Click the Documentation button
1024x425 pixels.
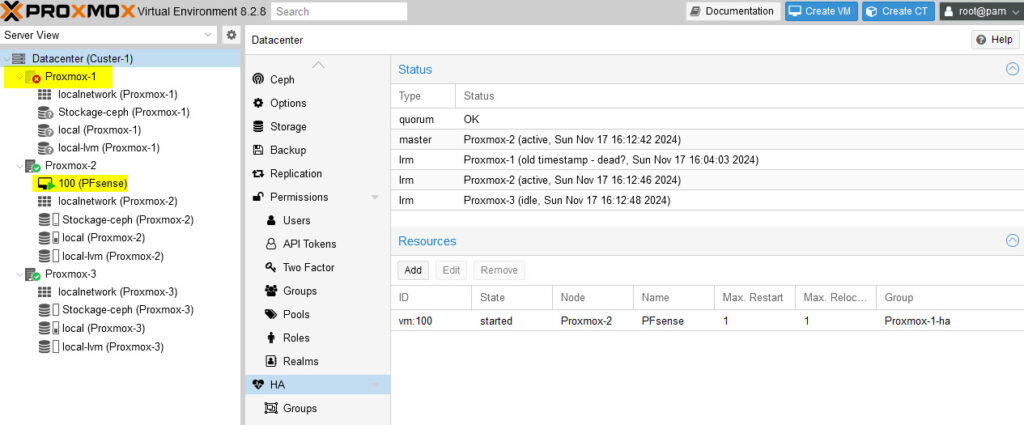(733, 11)
